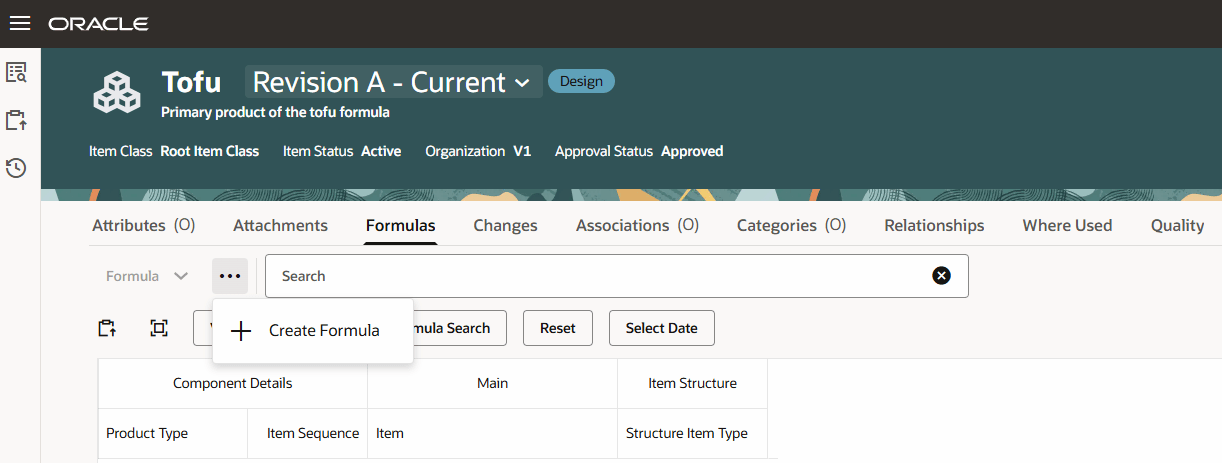Image resolution: width=1222 pixels, height=463 pixels.
Task: Click the Select Date button
Action: click(x=661, y=328)
